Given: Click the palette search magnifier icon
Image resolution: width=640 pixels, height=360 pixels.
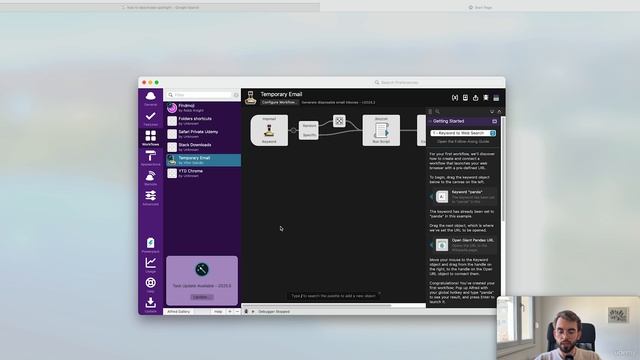Looking at the screenshot, I should (438, 111).
